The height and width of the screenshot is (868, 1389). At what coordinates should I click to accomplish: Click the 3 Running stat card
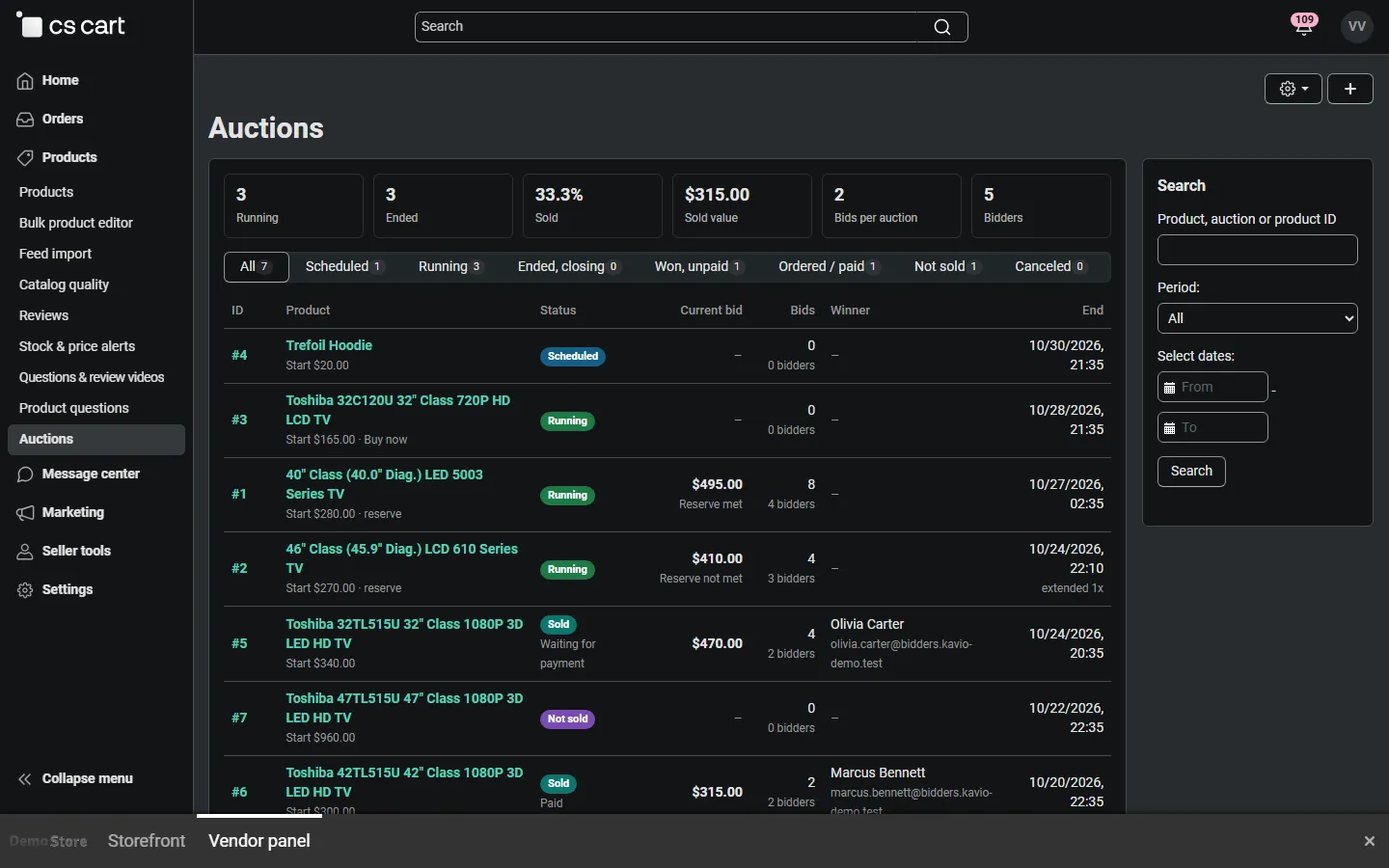293,205
